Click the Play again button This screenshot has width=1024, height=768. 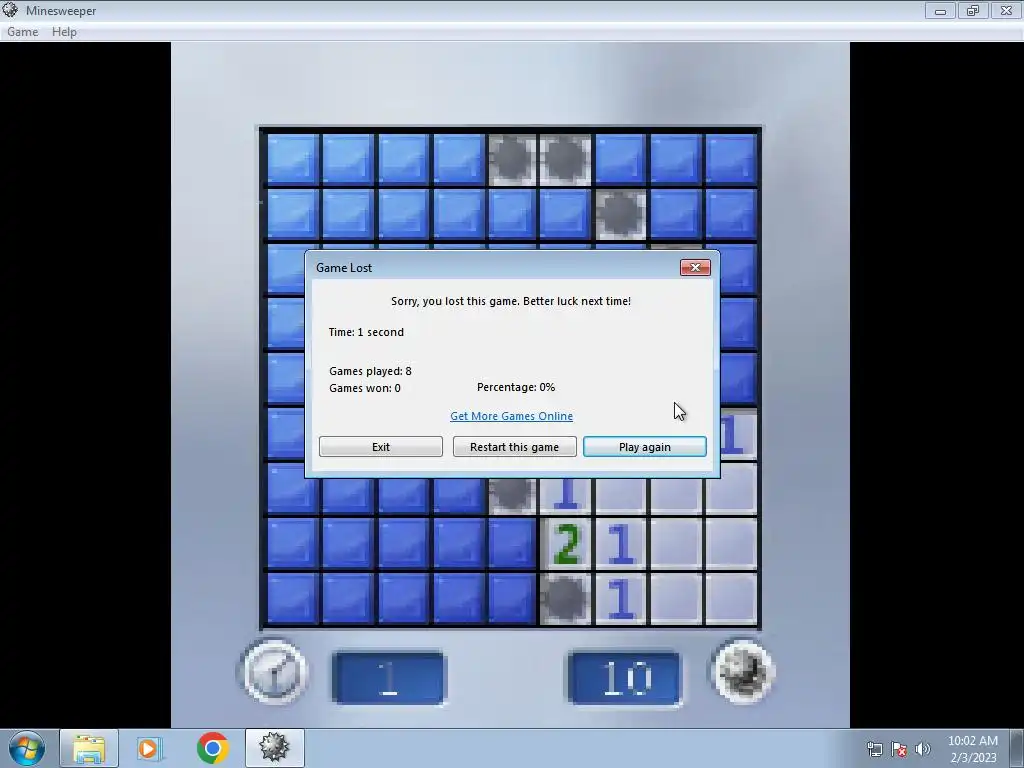[x=645, y=447]
